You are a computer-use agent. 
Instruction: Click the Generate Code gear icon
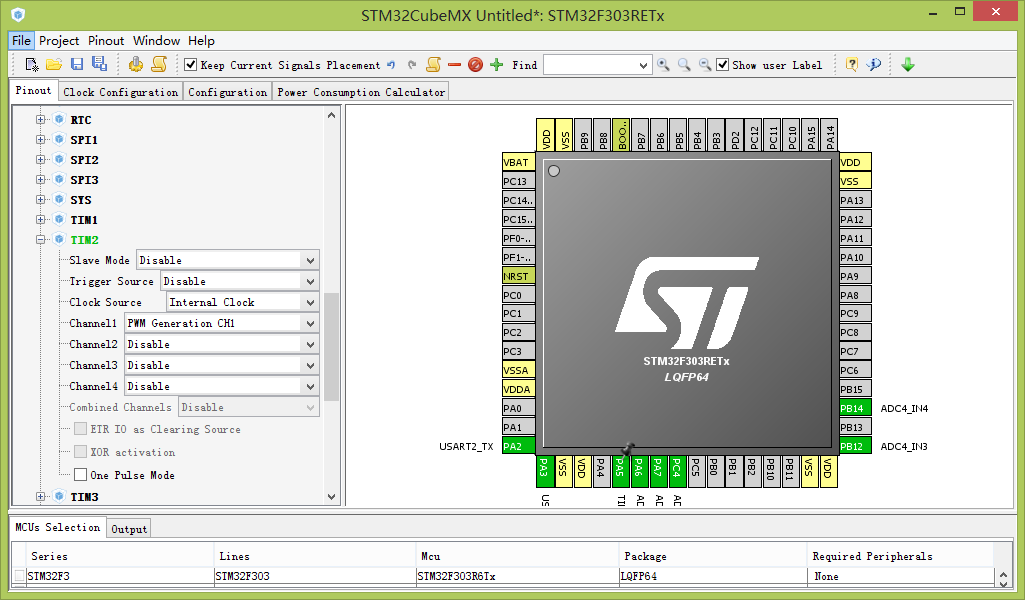point(135,64)
